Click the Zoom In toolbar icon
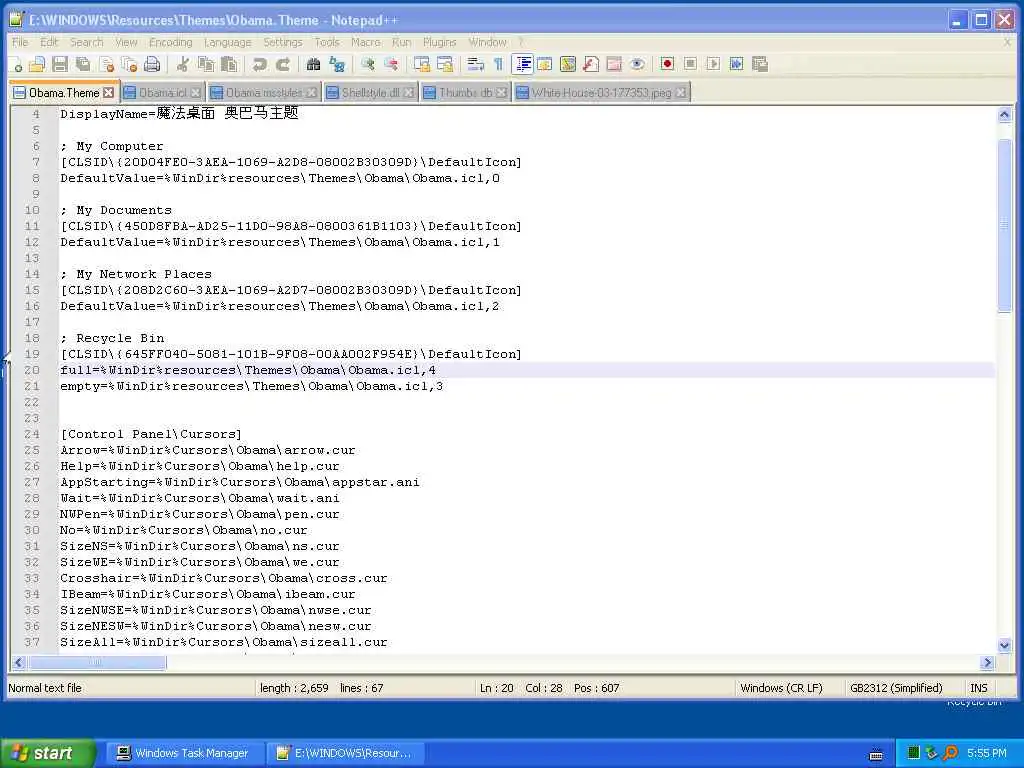Screen dimensions: 1024x768 [368, 64]
